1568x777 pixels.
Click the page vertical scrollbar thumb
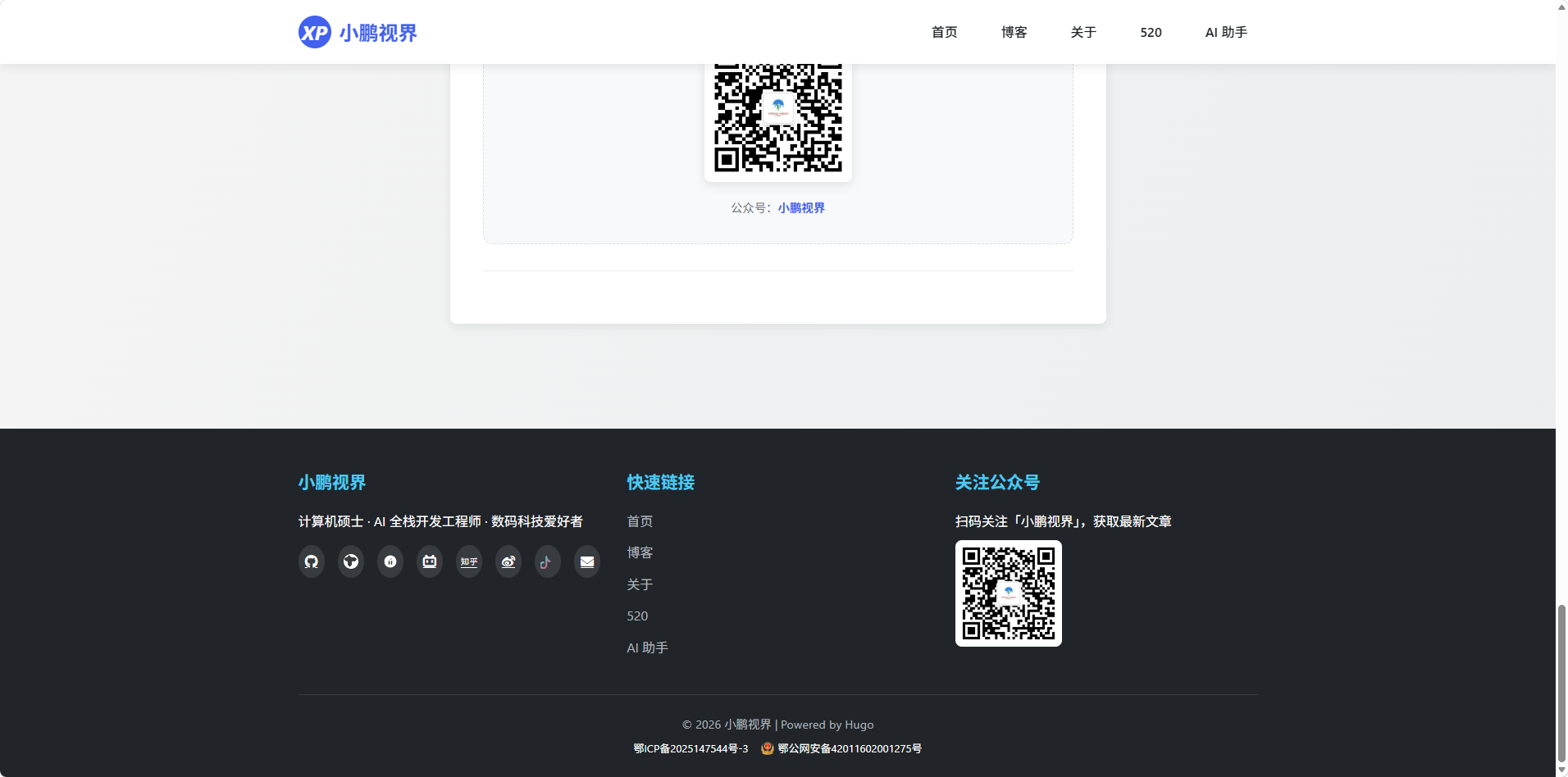[x=1561, y=684]
